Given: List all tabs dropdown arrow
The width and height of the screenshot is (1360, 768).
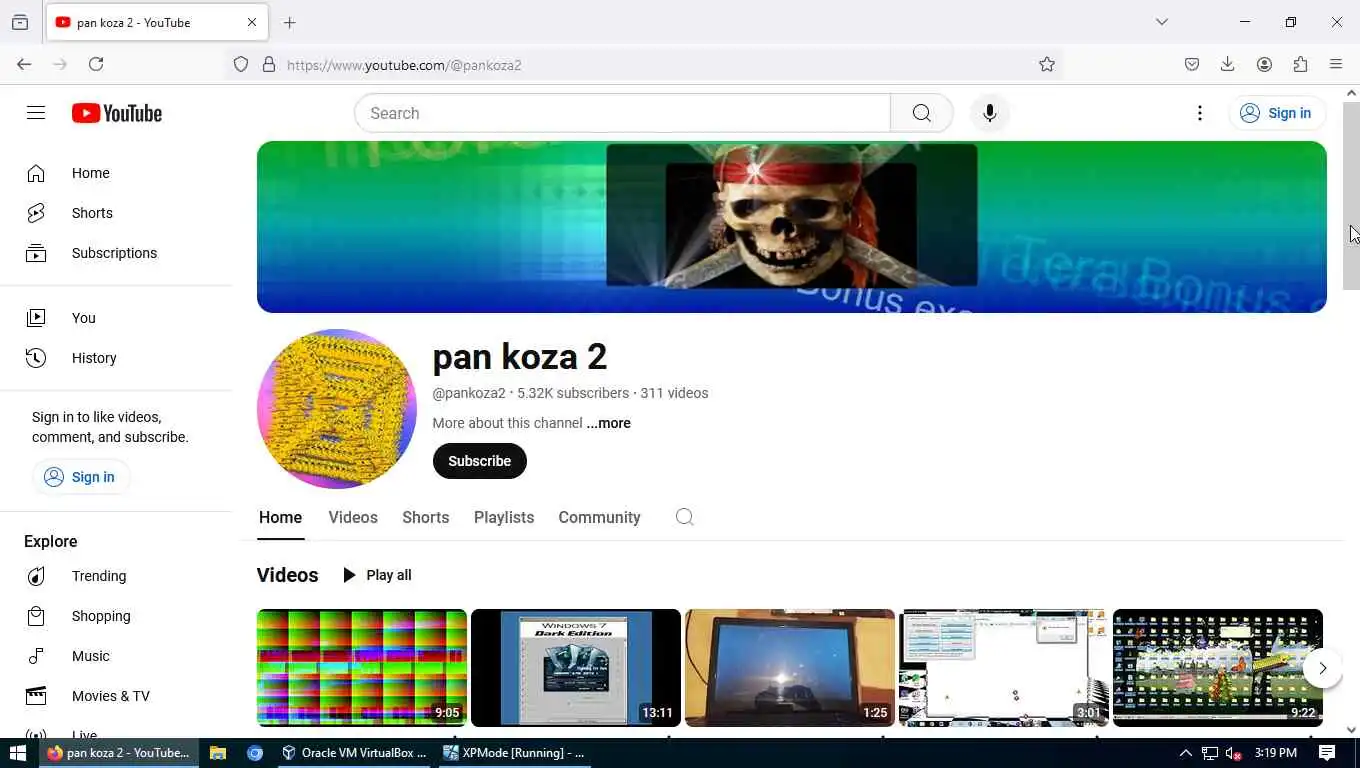Looking at the screenshot, I should click(x=1162, y=22).
